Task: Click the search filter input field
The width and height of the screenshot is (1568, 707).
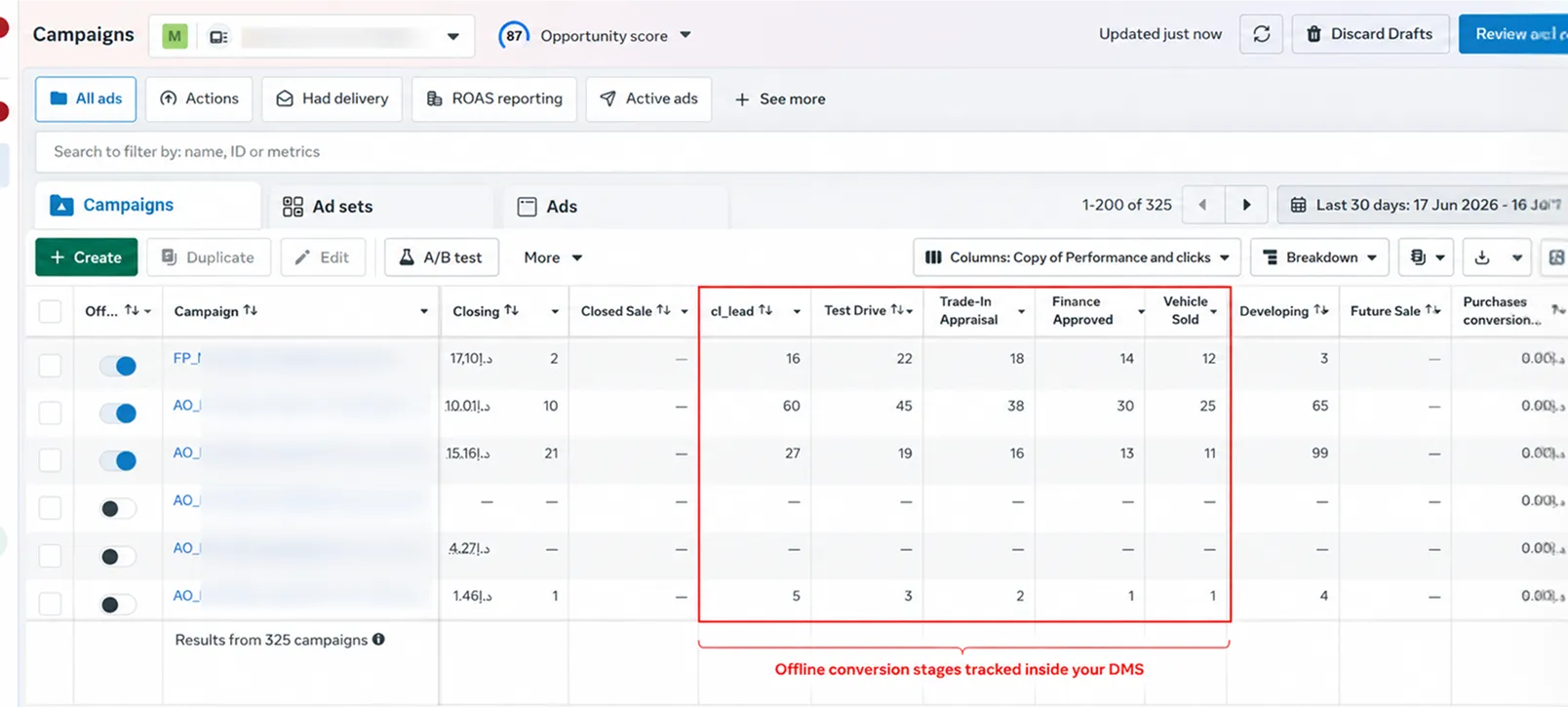Action: coord(800,152)
